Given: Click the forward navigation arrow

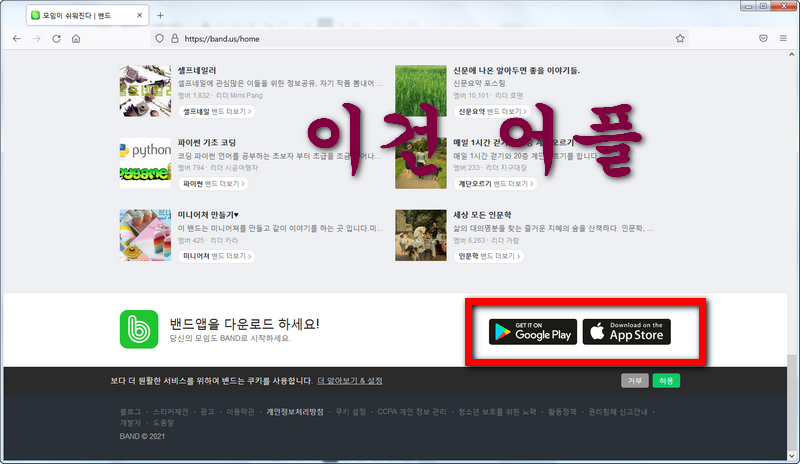Looking at the screenshot, I should (x=36, y=39).
